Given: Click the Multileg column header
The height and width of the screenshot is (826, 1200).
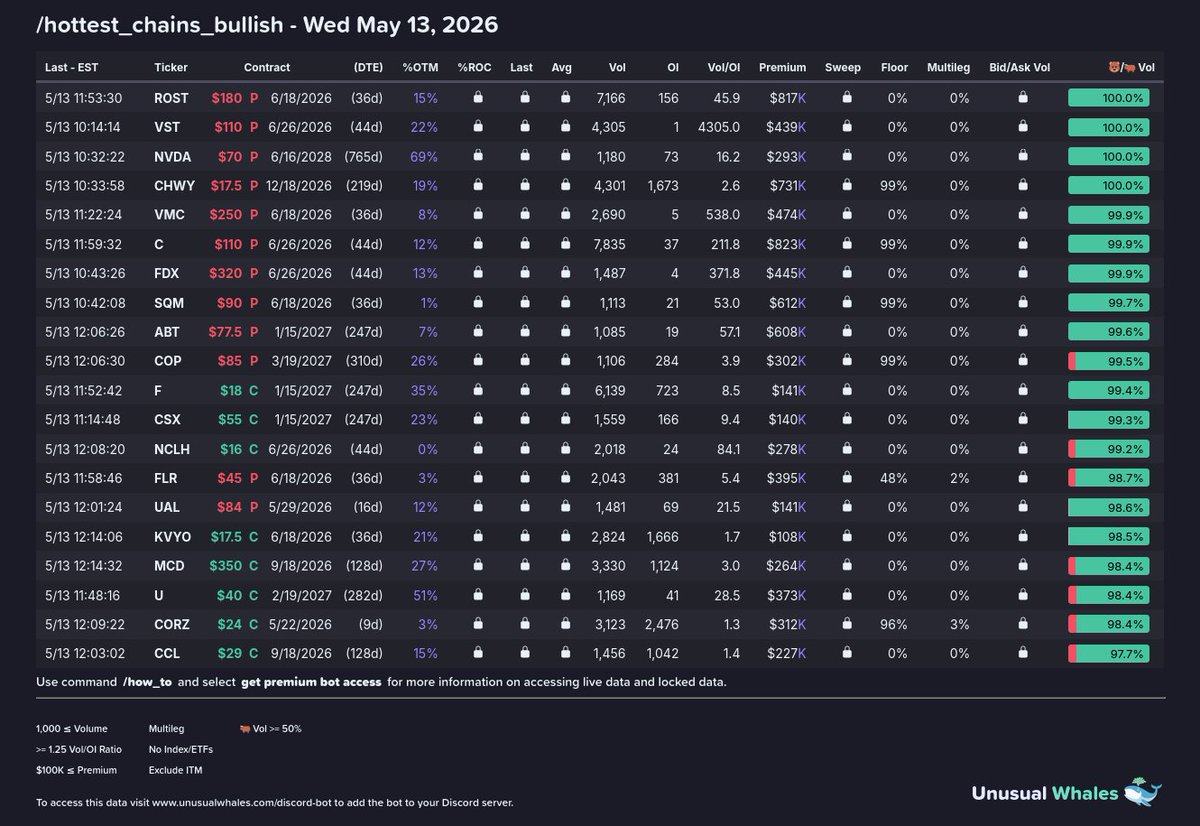Looking at the screenshot, I should [x=948, y=67].
